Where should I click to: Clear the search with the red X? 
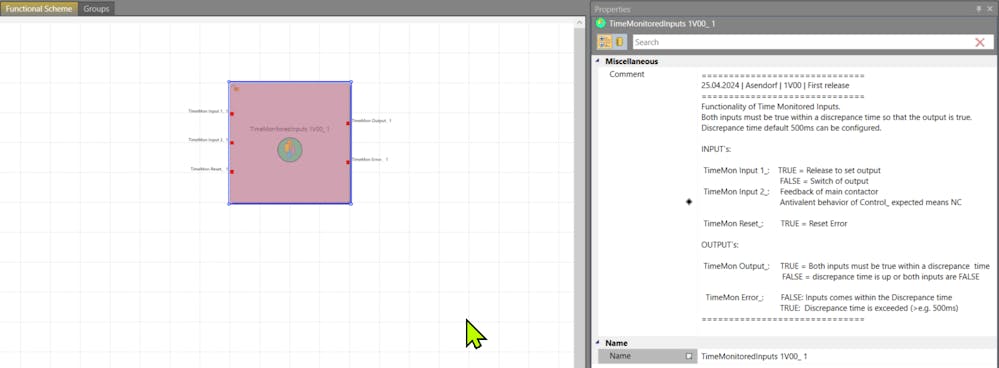point(980,42)
